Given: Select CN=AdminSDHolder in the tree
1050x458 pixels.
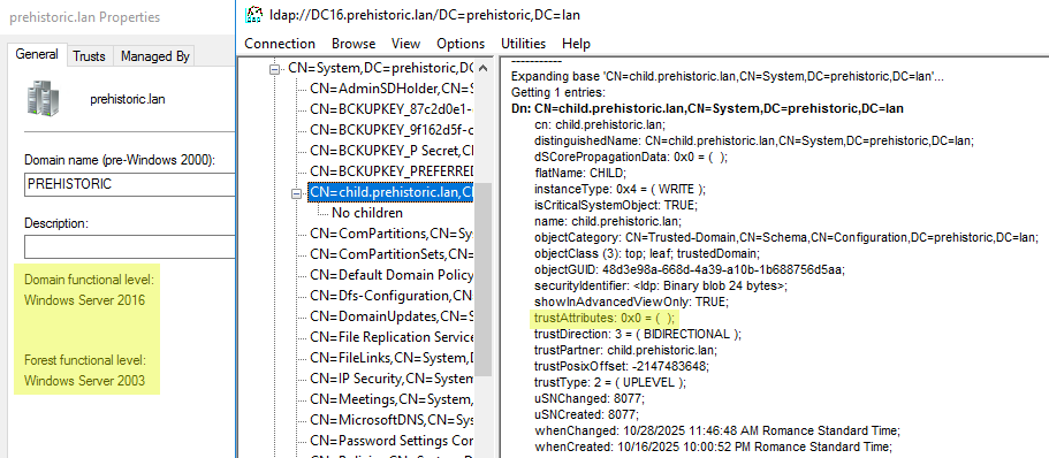Looking at the screenshot, I should point(392,88).
